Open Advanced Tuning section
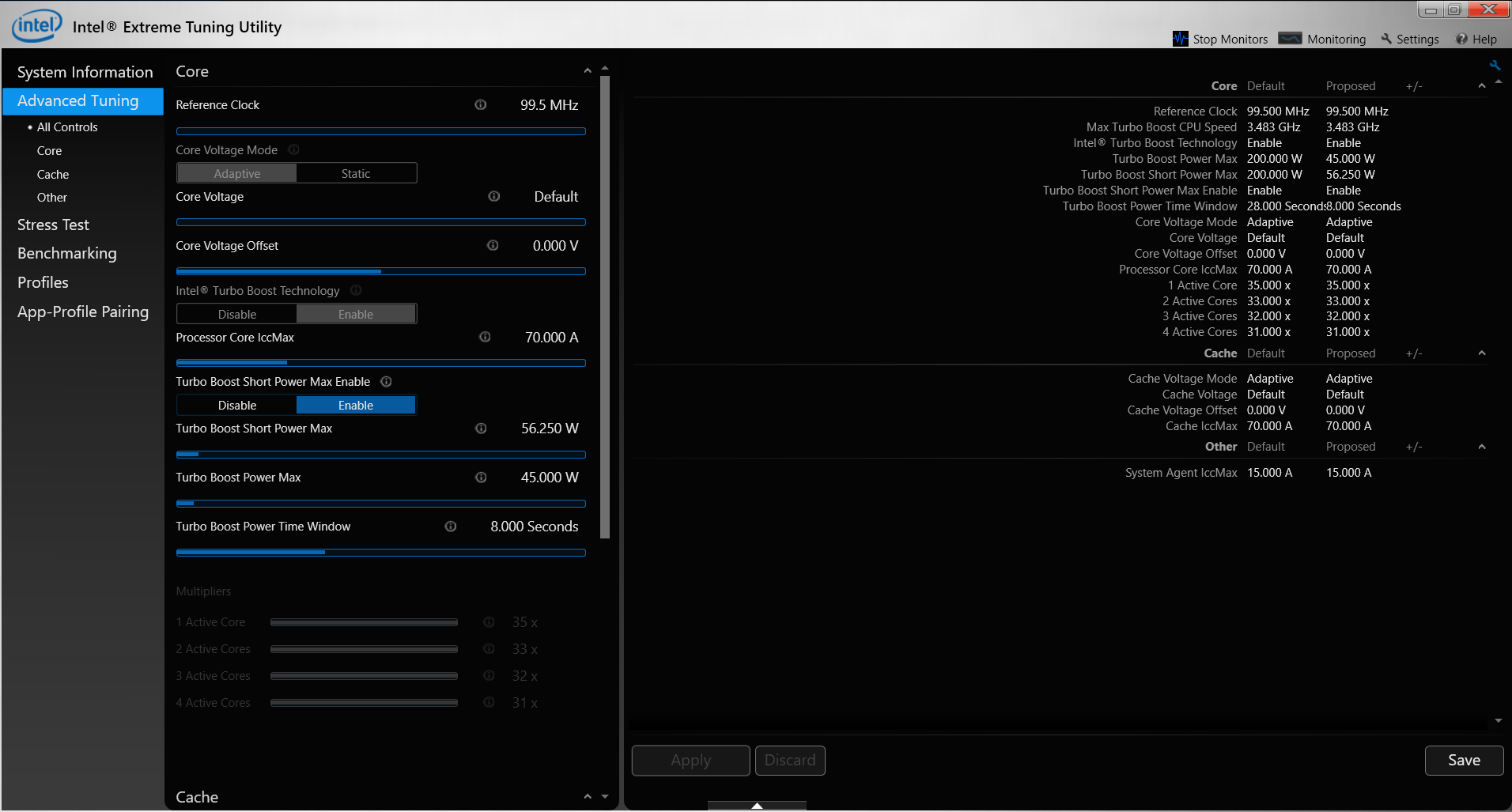The image size is (1512, 812). 83,101
